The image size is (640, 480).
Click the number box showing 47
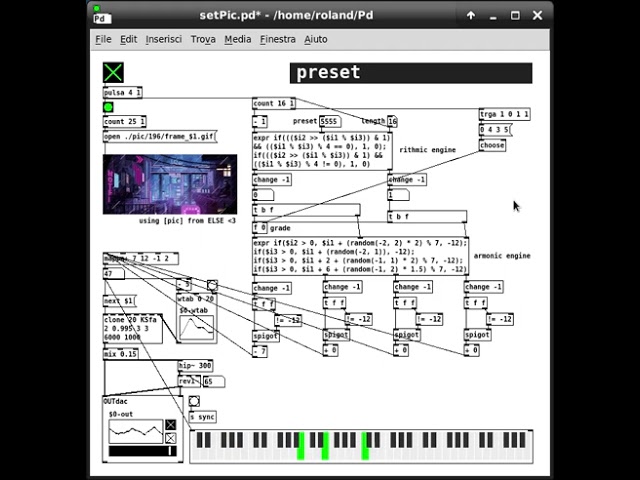click(x=113, y=274)
